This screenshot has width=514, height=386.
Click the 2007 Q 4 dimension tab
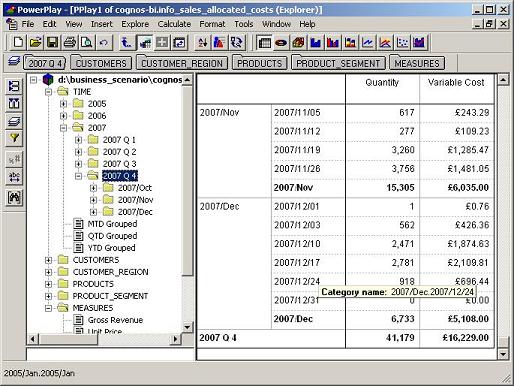(45, 63)
